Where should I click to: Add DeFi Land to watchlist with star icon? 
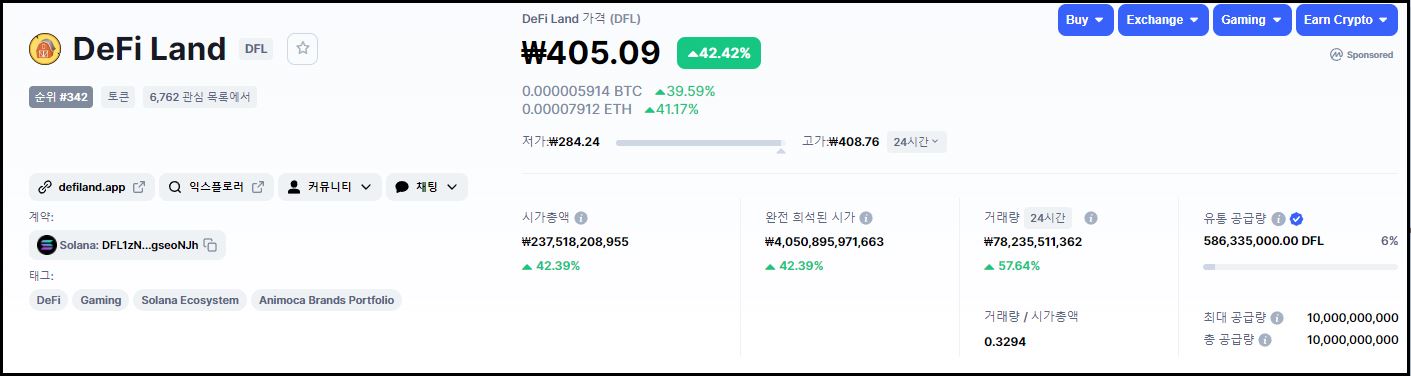pos(303,49)
